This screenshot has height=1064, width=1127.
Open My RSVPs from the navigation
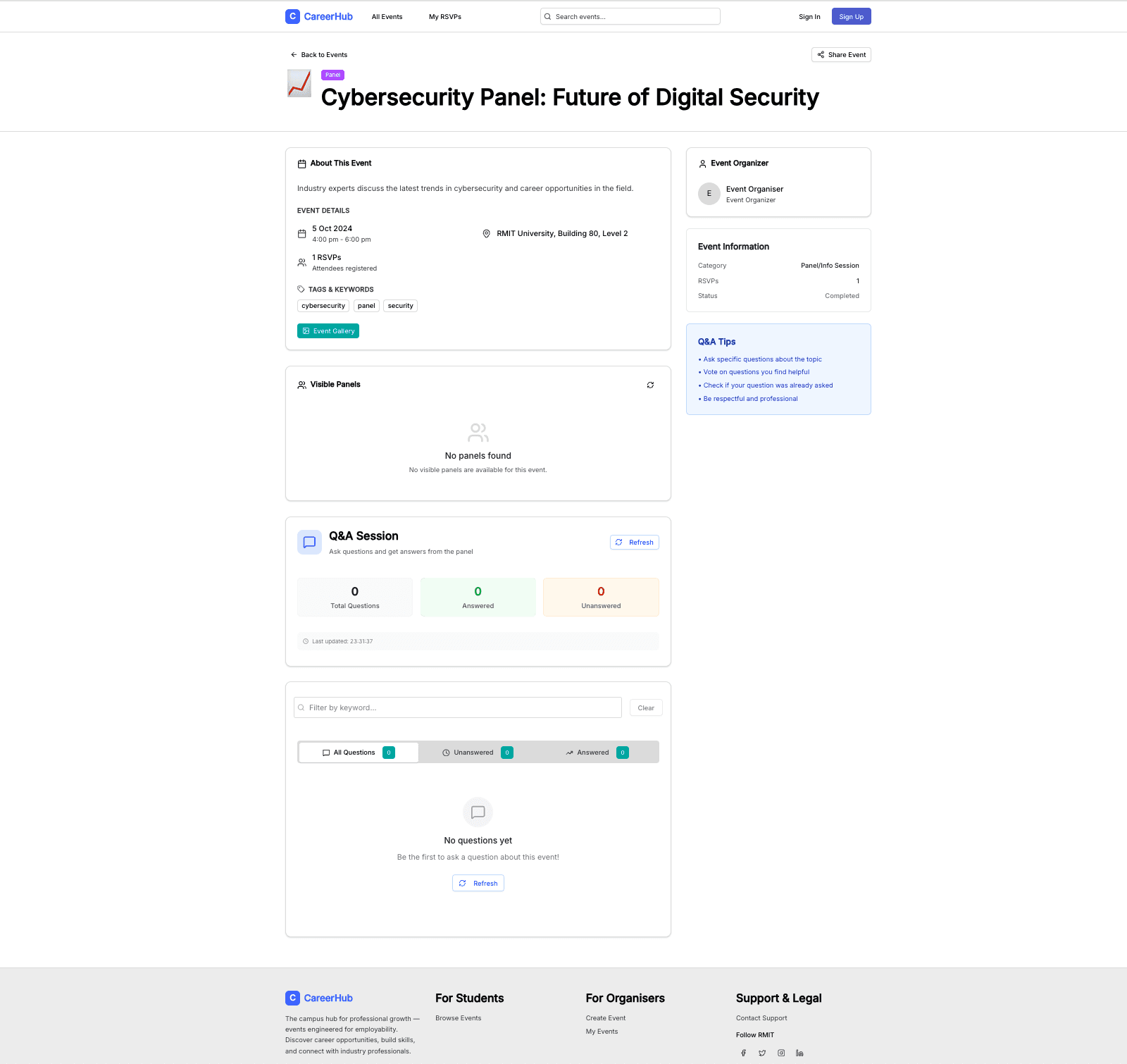click(444, 16)
